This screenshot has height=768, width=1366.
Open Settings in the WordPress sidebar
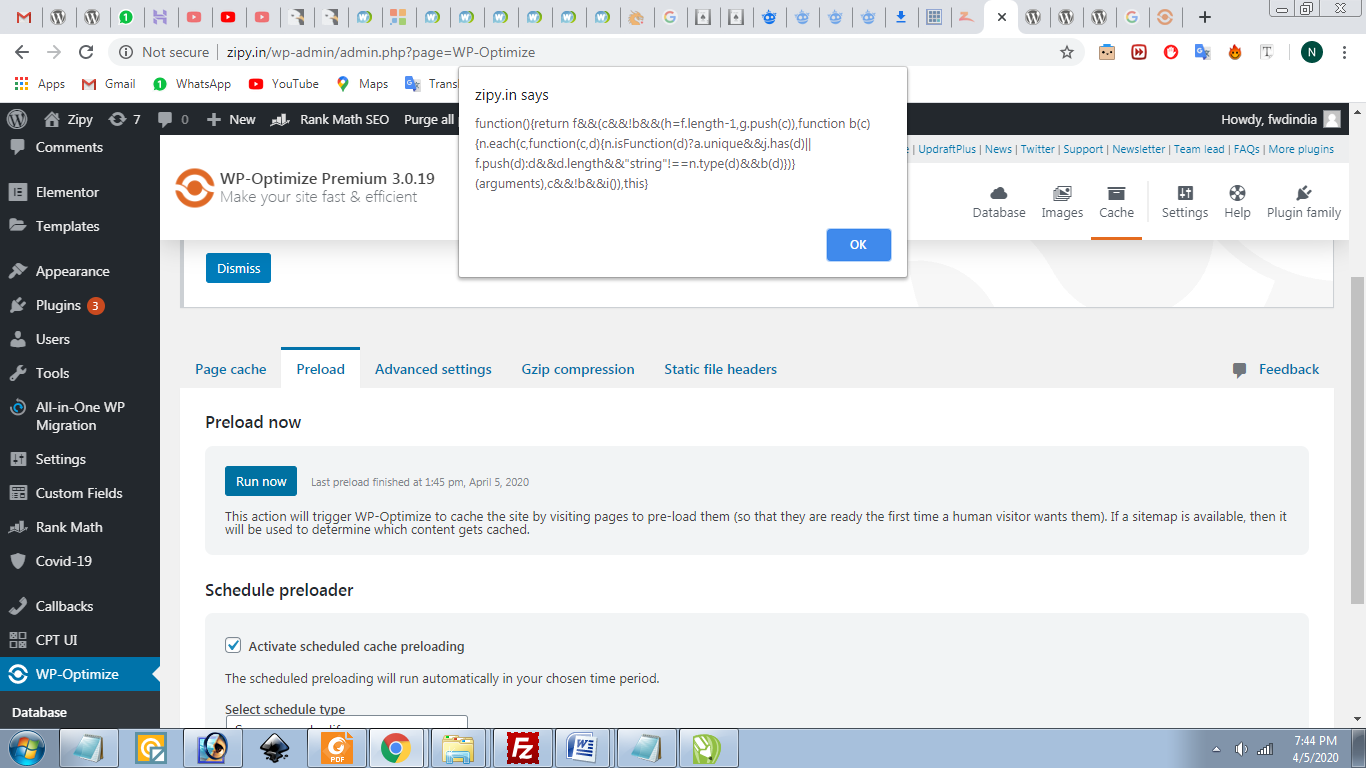[x=80, y=459]
